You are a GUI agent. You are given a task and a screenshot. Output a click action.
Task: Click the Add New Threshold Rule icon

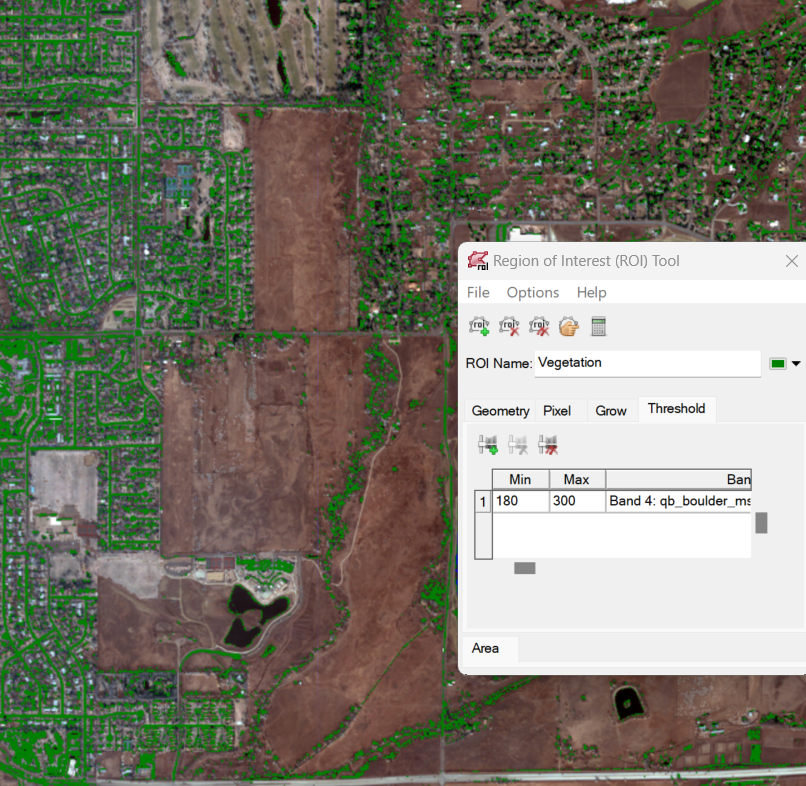[x=489, y=444]
